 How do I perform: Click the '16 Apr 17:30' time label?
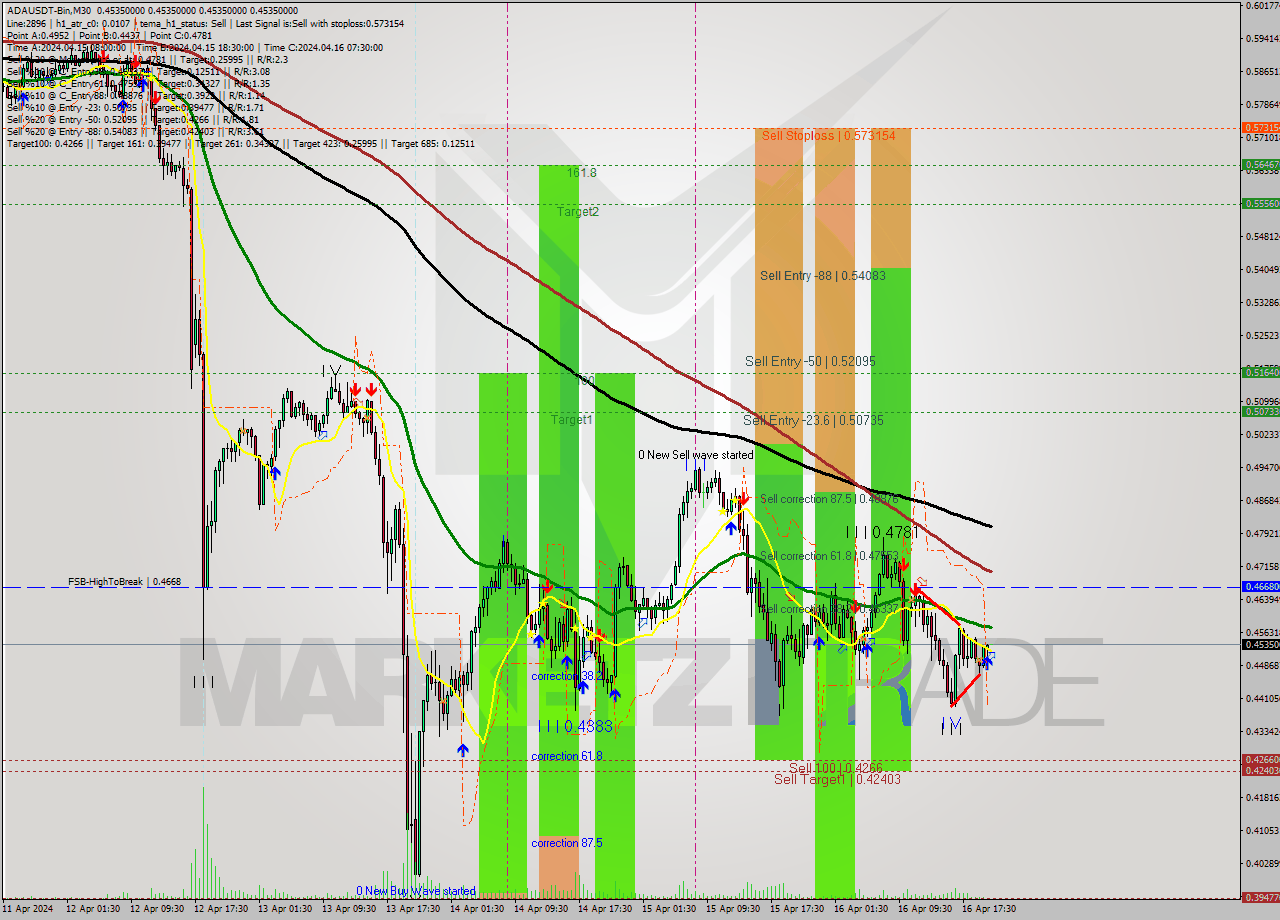click(x=989, y=909)
